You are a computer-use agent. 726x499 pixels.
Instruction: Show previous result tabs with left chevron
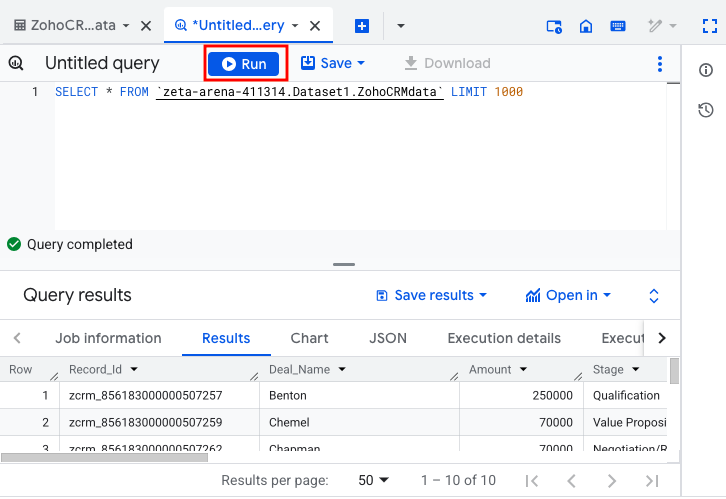click(x=17, y=338)
